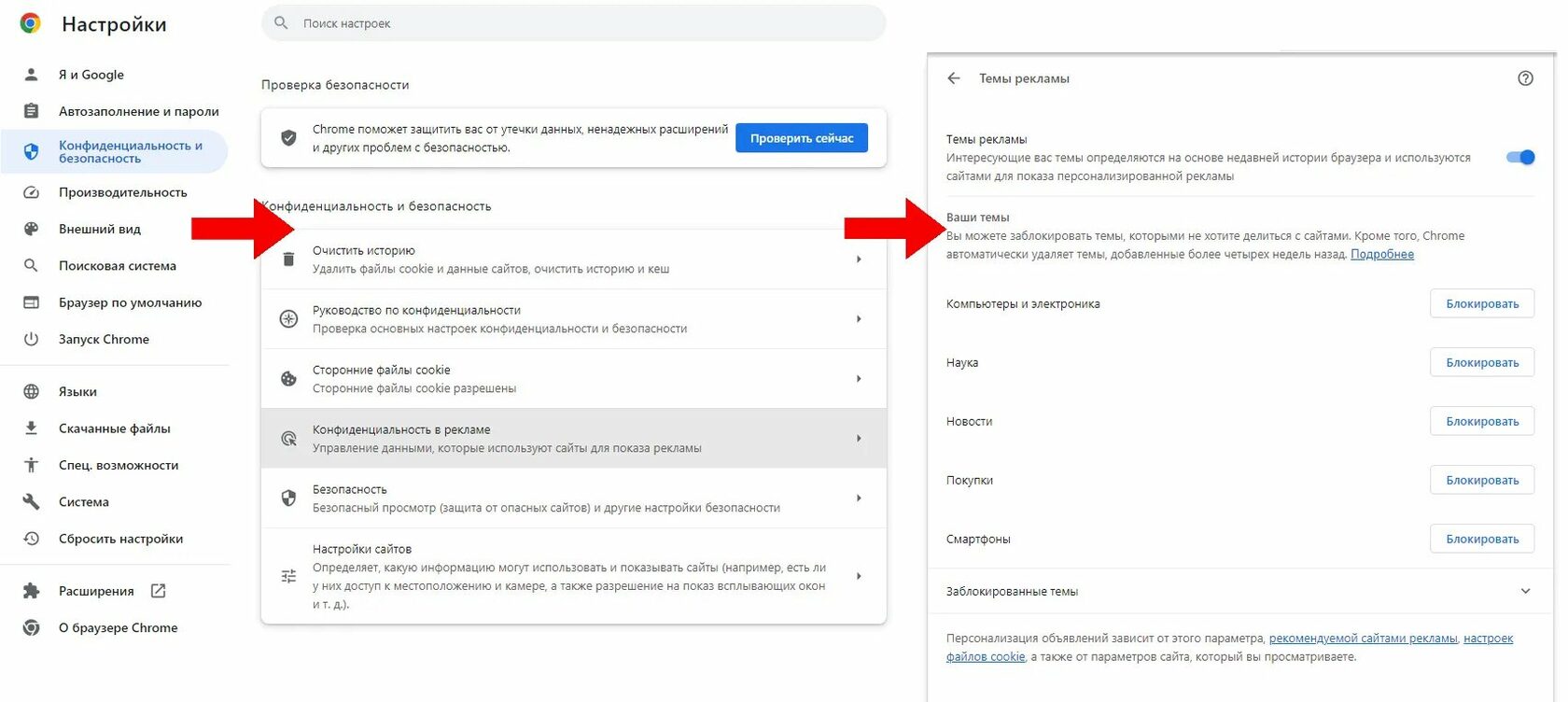Image resolution: width=1568 pixels, height=702 pixels.
Task: Expand the Очистить историю row arrow
Action: click(859, 260)
